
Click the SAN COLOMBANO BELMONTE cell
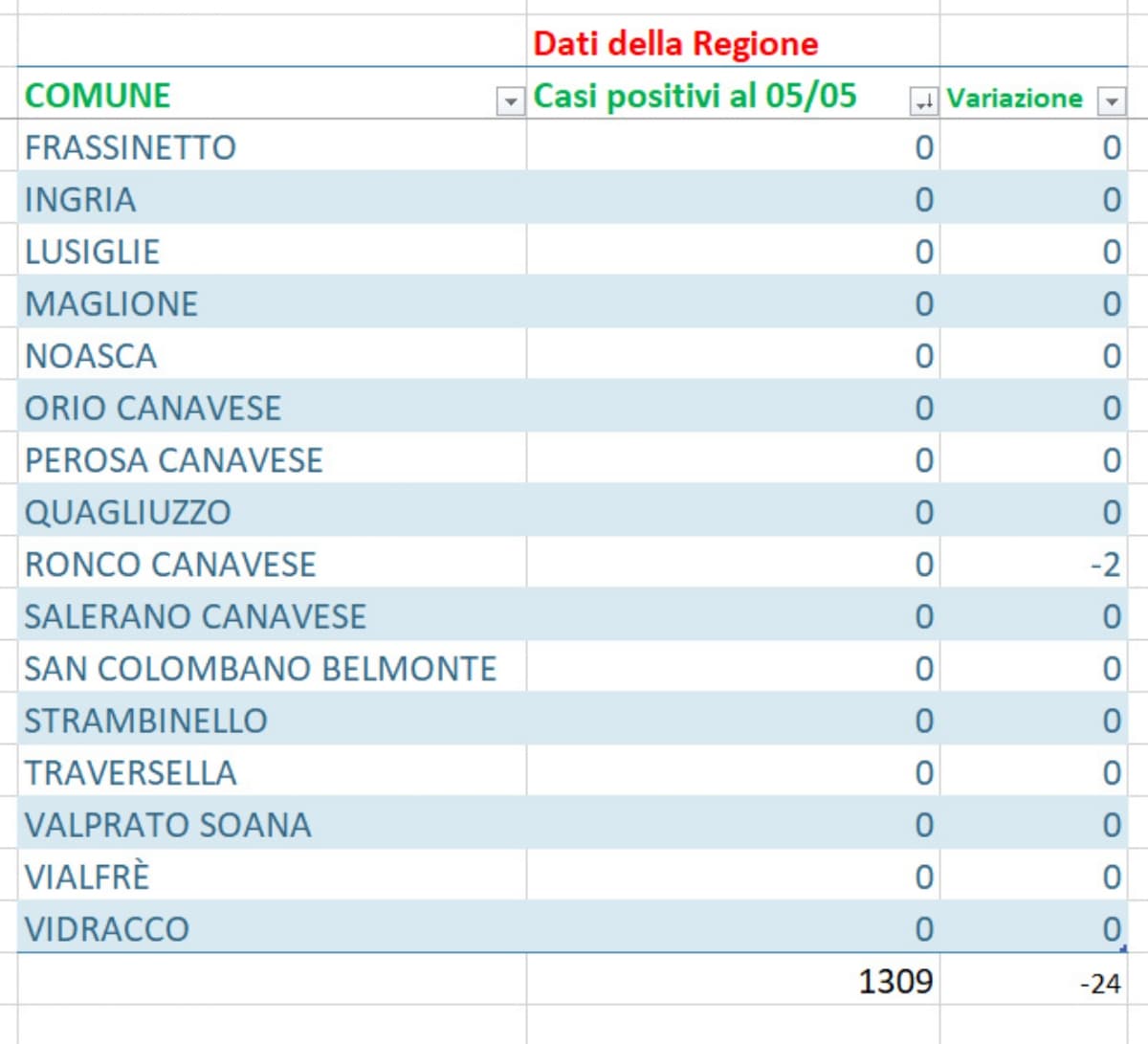(260, 668)
